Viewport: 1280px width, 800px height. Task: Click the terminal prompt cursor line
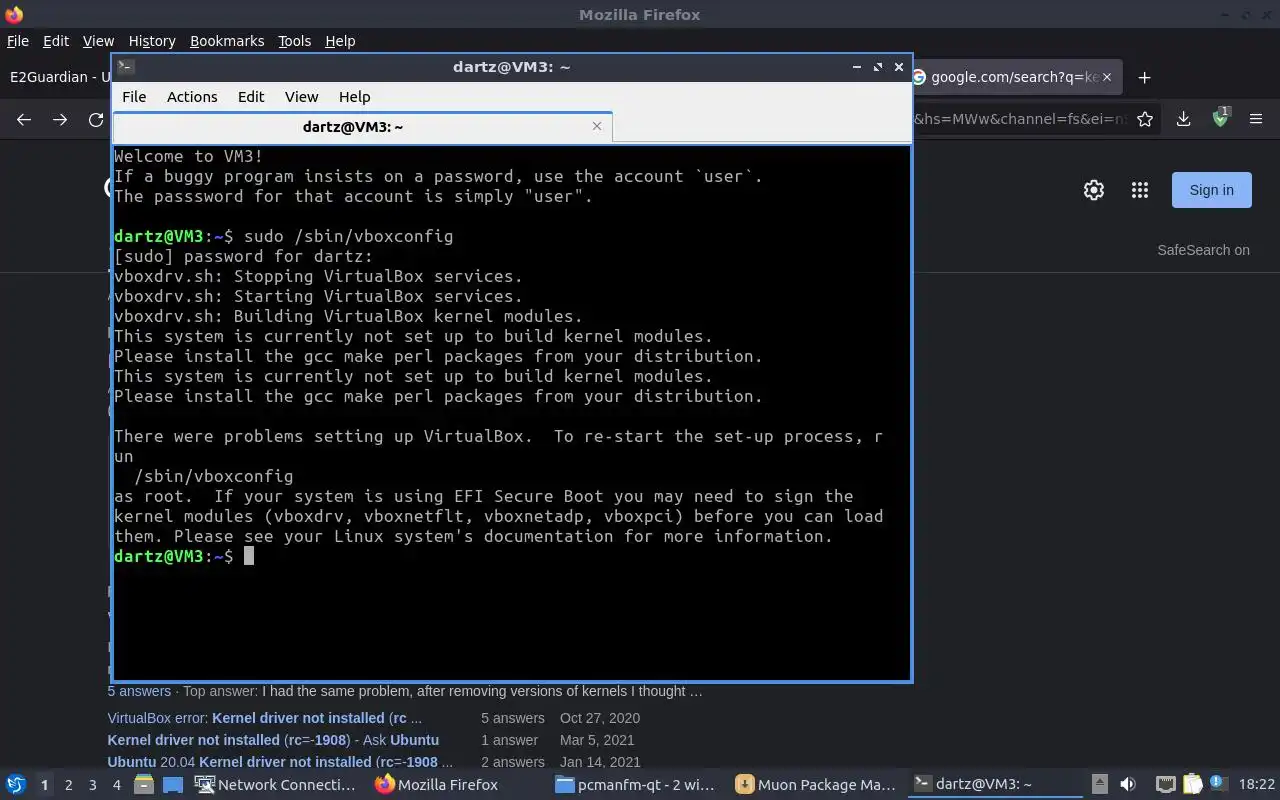click(184, 556)
